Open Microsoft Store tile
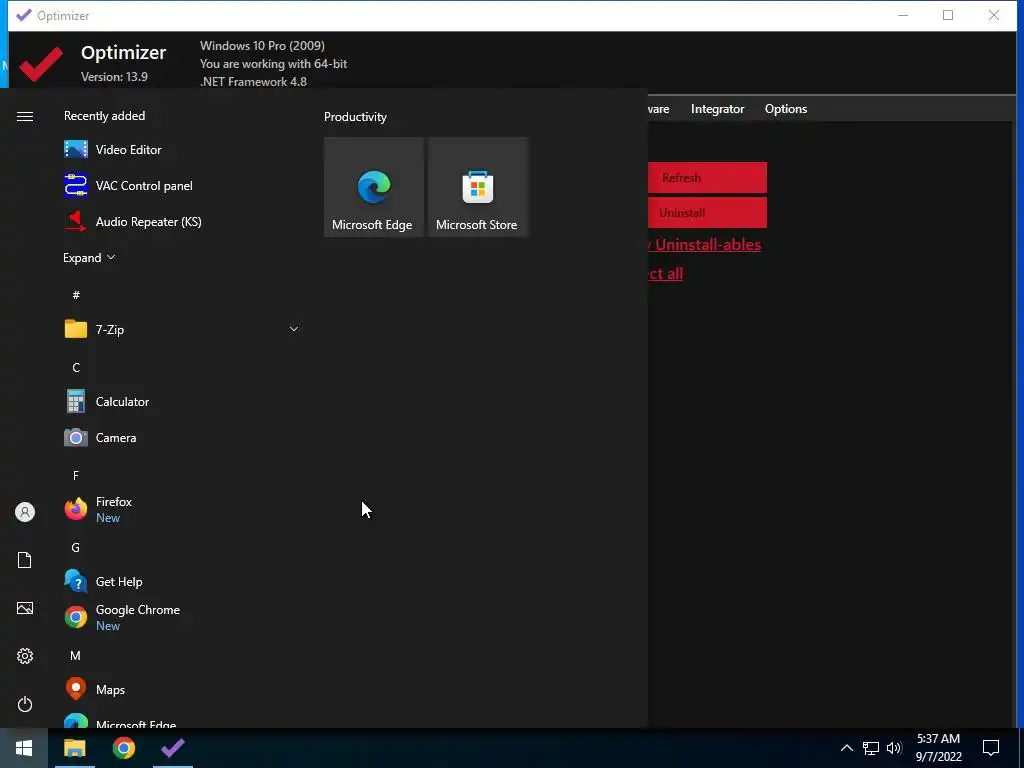Viewport: 1024px width, 768px height. (x=477, y=187)
